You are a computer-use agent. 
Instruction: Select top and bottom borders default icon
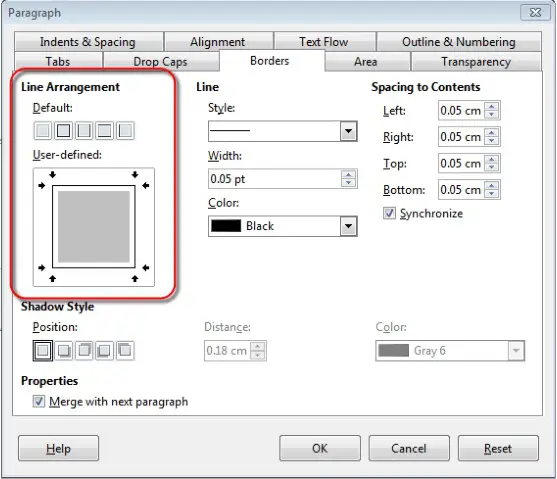(x=104, y=130)
